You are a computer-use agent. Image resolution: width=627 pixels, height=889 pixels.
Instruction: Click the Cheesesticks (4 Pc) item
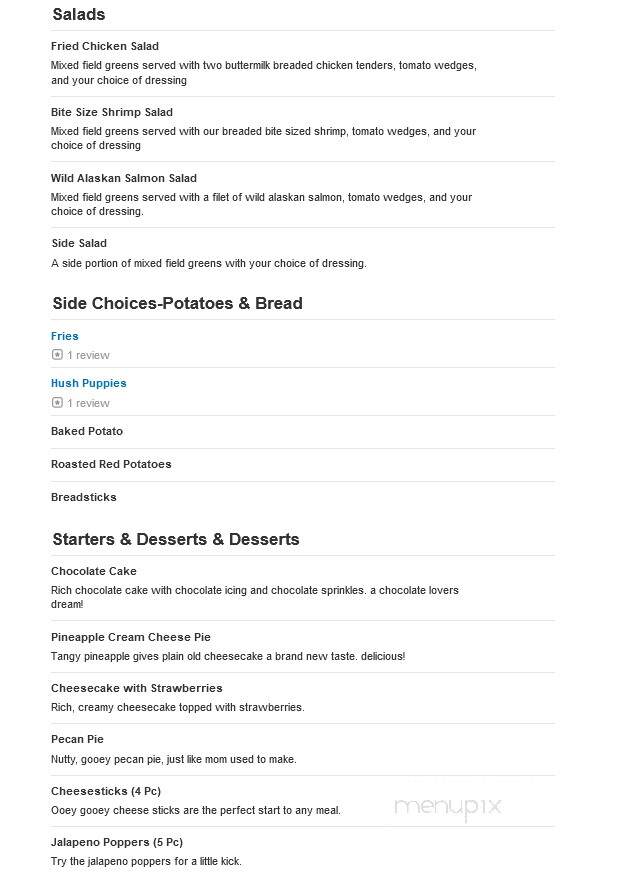click(x=106, y=791)
